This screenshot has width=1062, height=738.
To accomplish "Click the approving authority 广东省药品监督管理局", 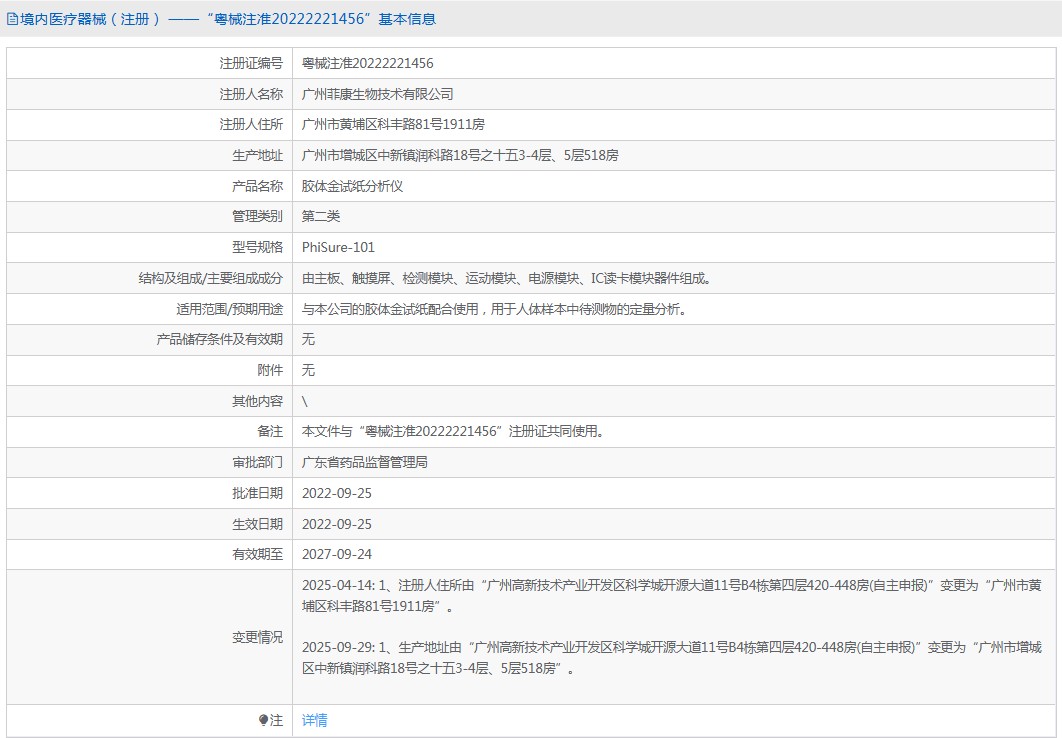I will point(364,462).
